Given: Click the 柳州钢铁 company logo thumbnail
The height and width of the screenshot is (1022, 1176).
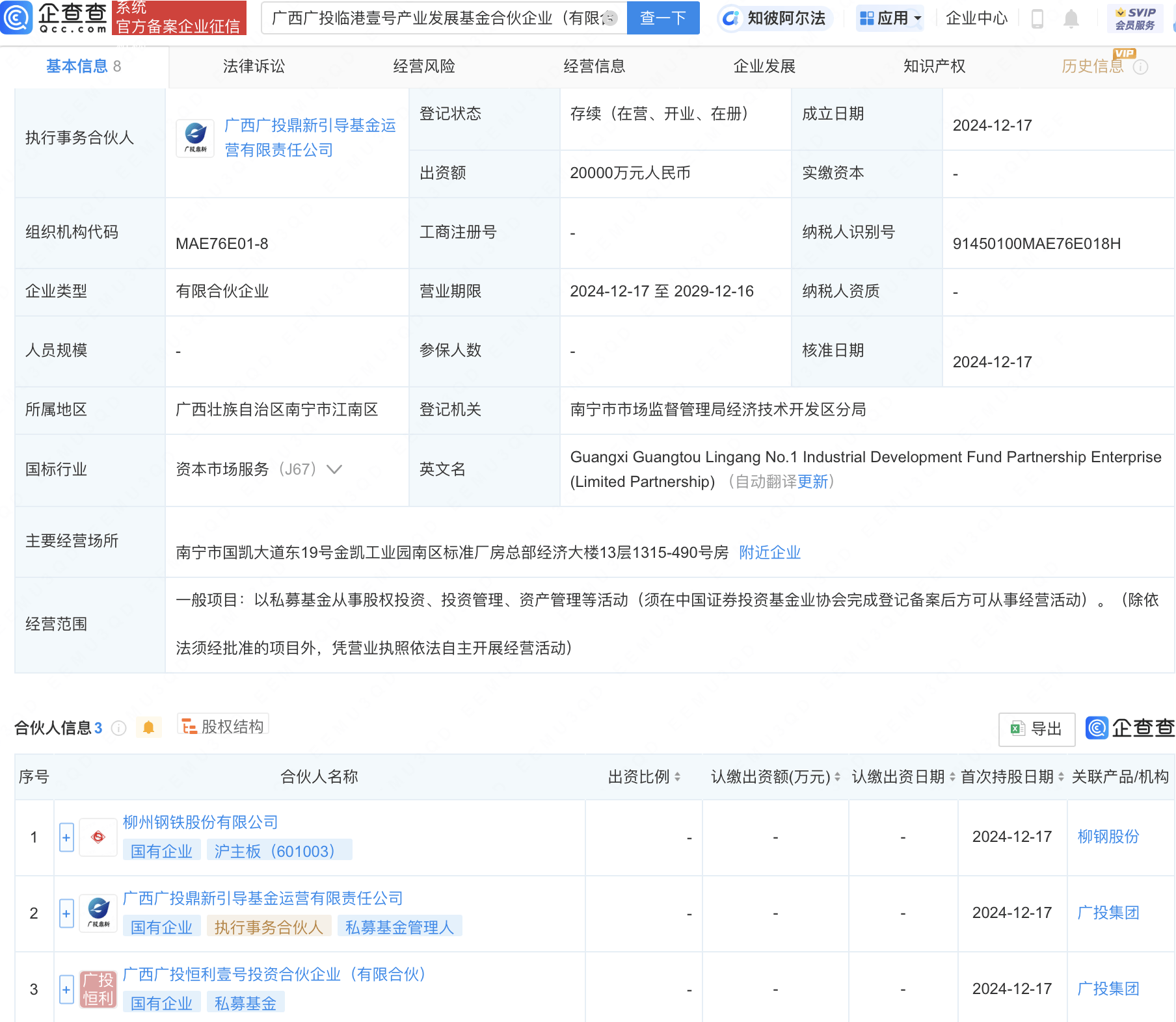Looking at the screenshot, I should [98, 837].
